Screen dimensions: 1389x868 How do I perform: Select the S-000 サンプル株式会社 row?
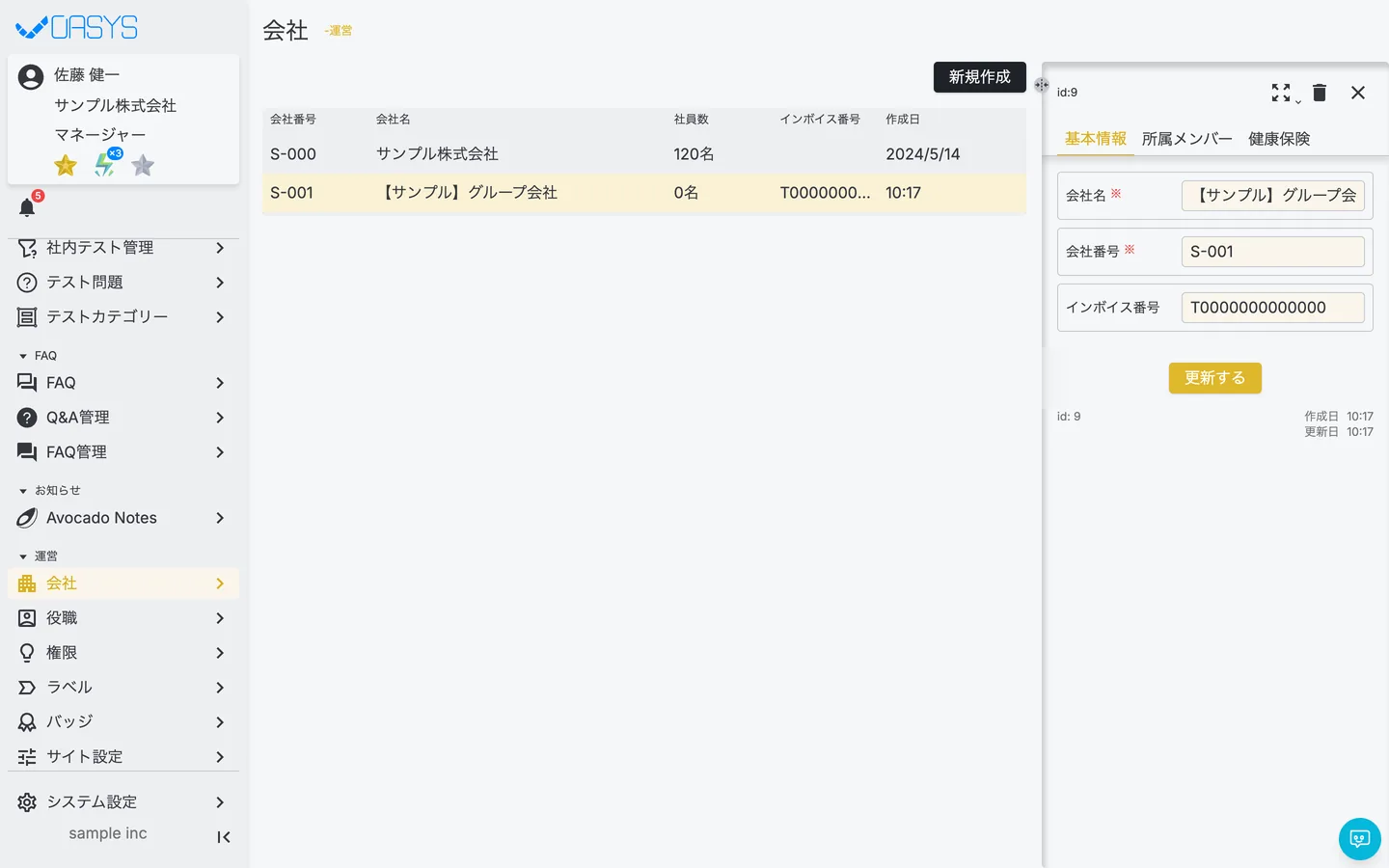(x=644, y=154)
